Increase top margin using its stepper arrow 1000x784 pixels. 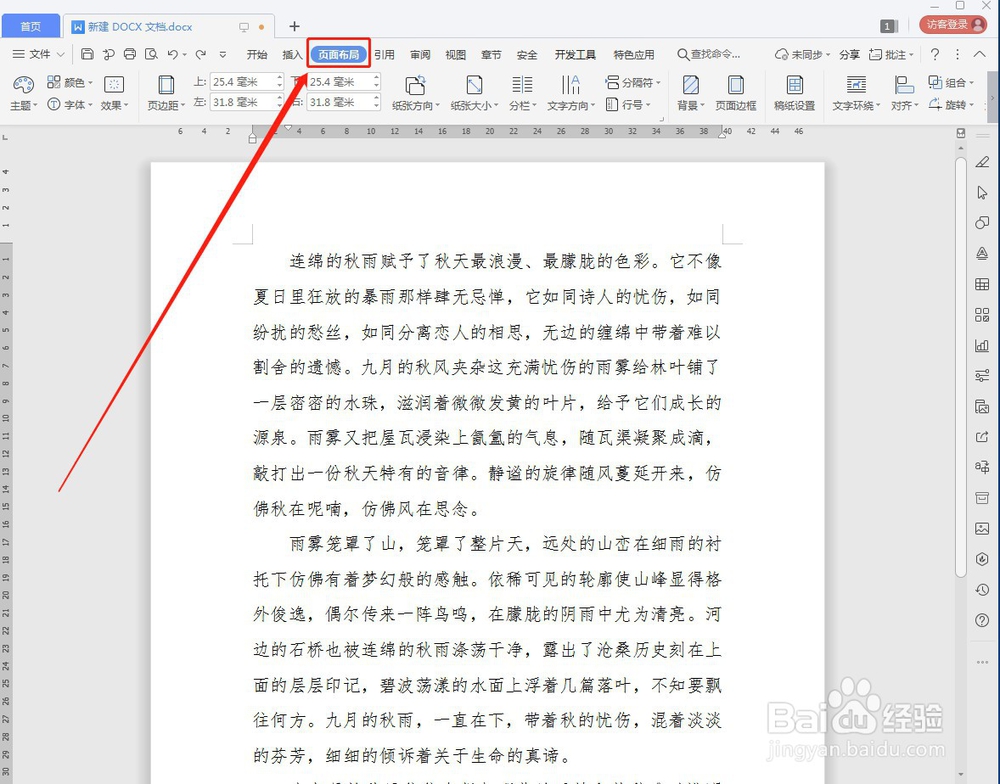point(280,79)
